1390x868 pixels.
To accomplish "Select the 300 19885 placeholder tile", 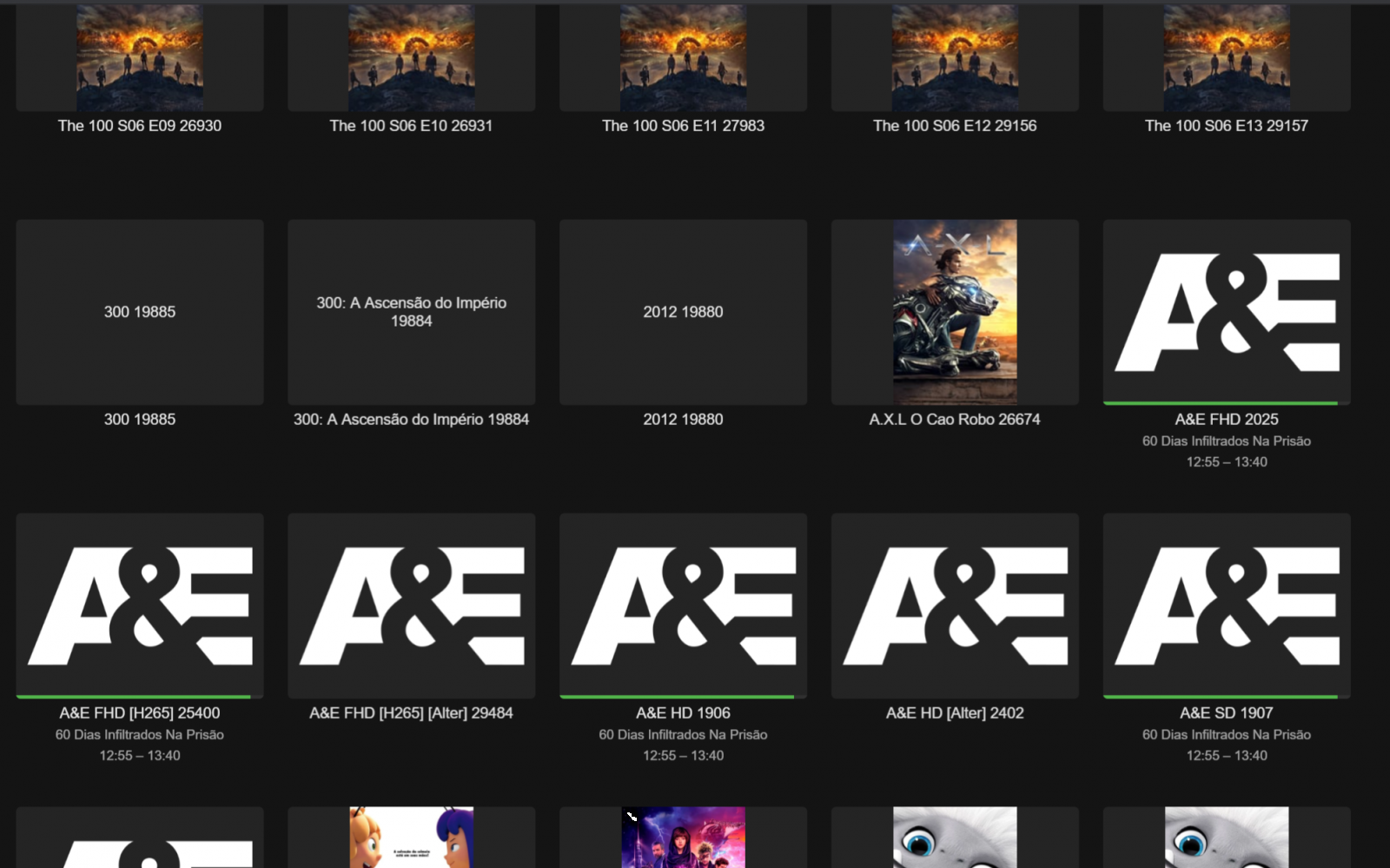I will [x=140, y=312].
